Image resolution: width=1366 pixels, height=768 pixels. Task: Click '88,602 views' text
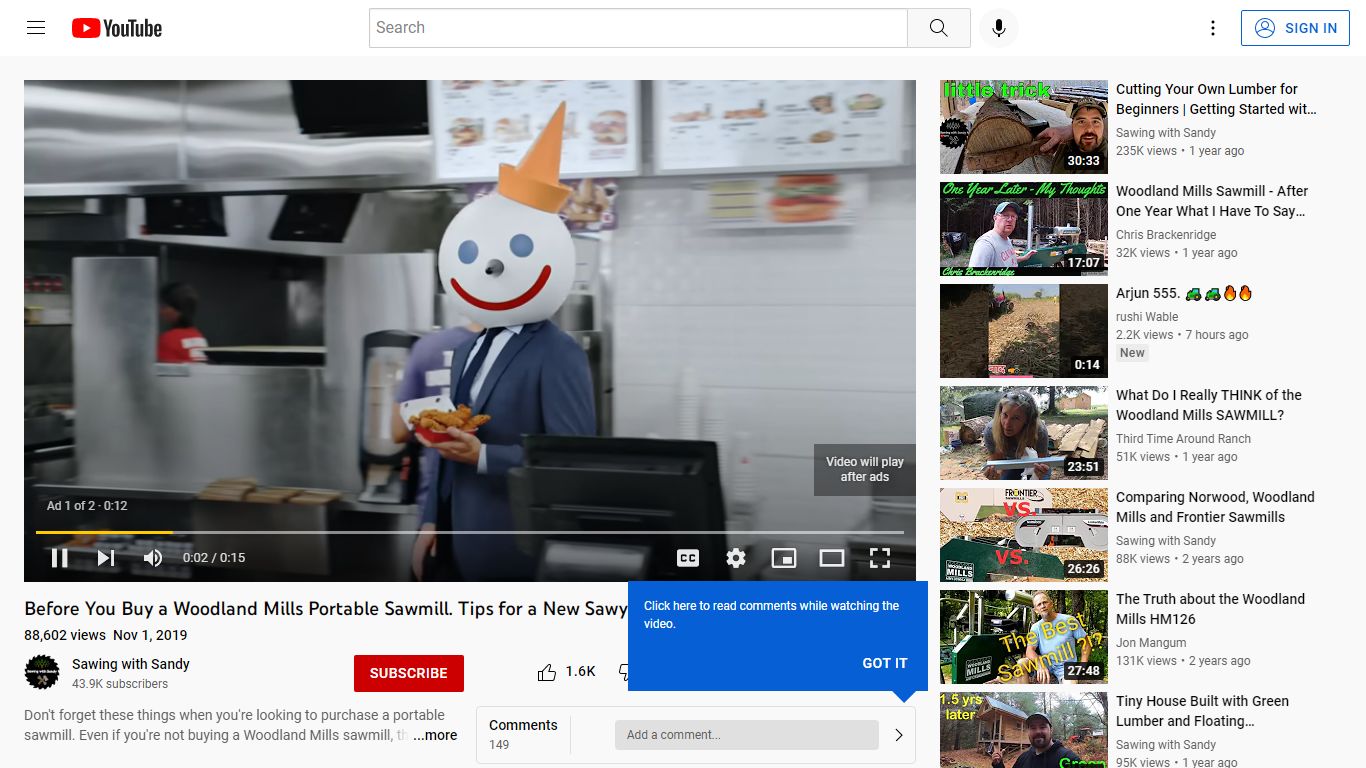click(65, 635)
